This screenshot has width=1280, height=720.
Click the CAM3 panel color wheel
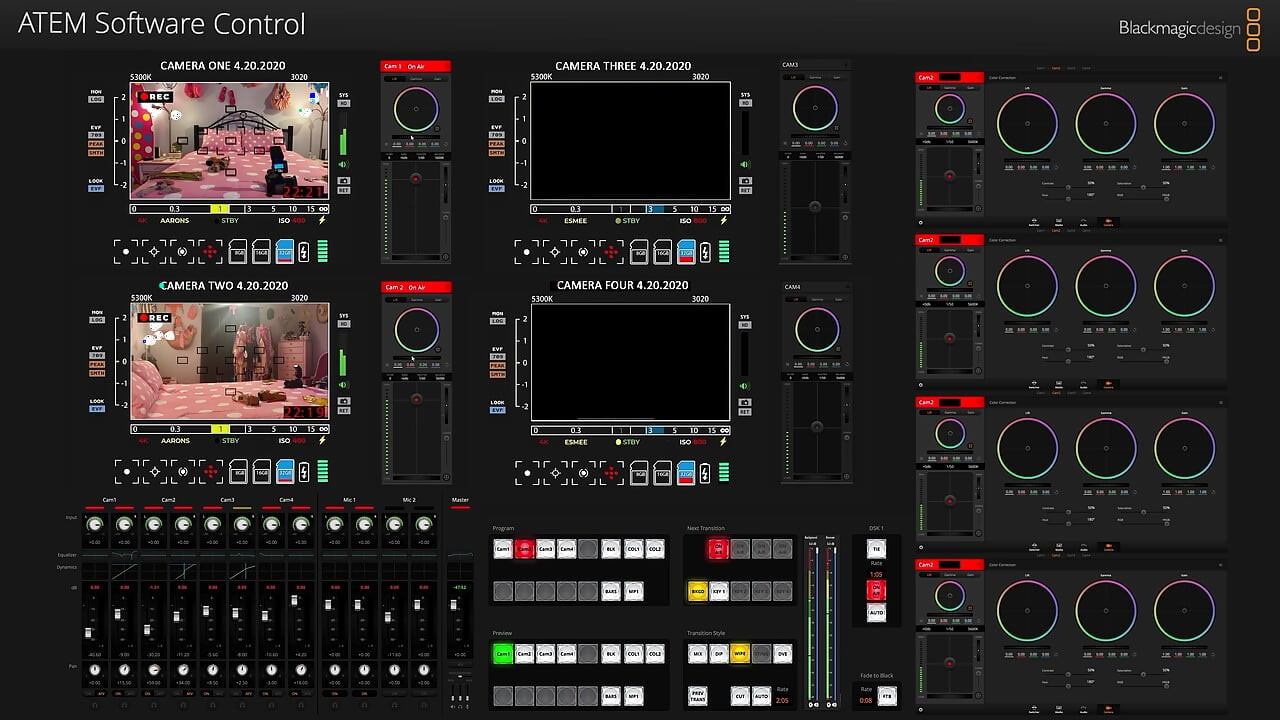pyautogui.click(x=815, y=108)
